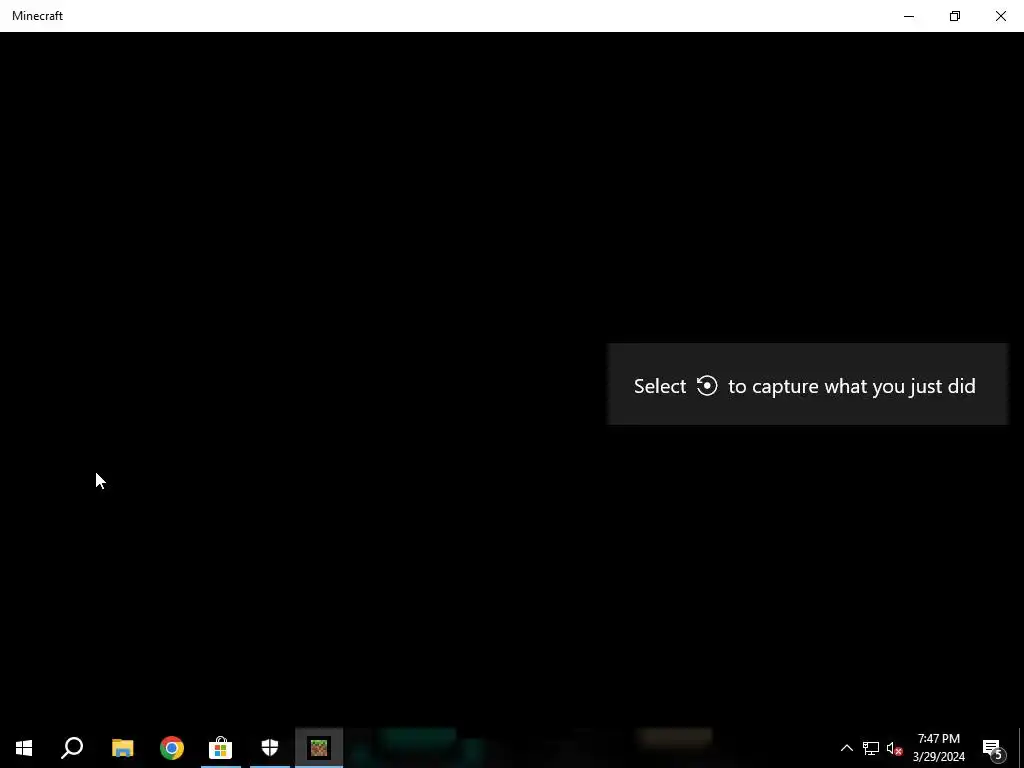Open Action Center notifications icon

(993, 748)
